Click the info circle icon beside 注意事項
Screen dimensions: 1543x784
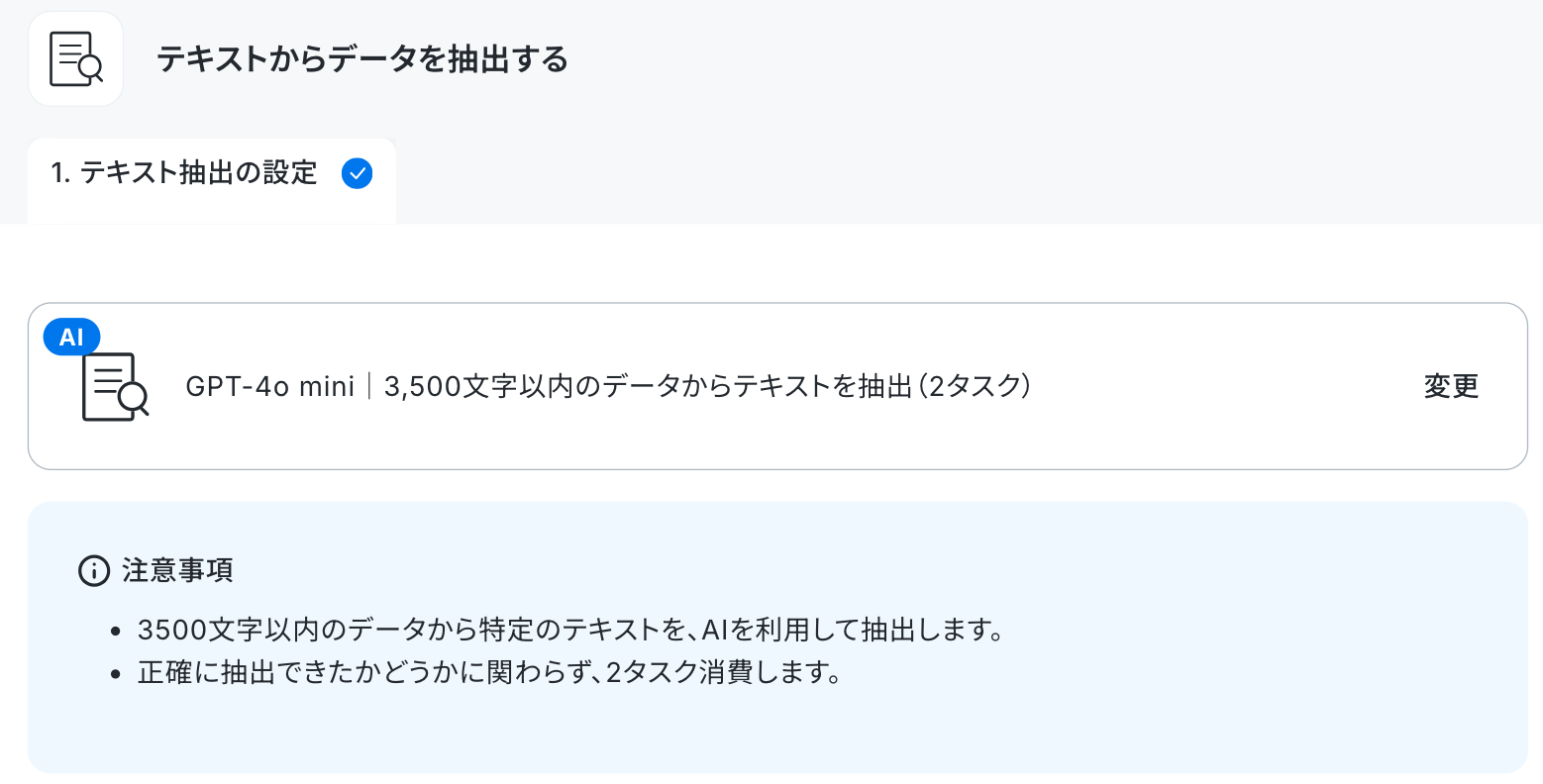(x=93, y=570)
